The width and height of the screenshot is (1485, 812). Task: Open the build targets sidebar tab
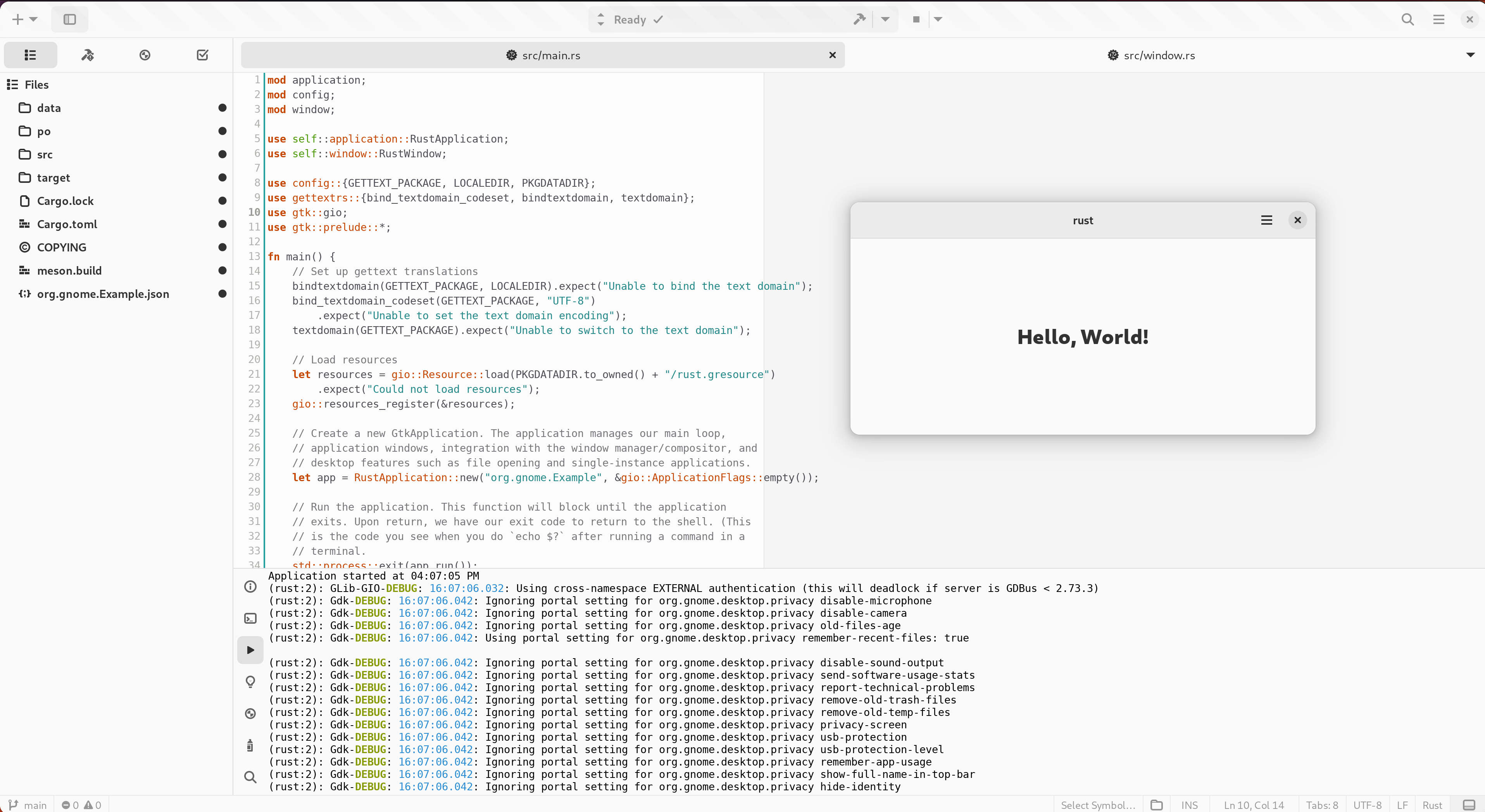pyautogui.click(x=88, y=55)
